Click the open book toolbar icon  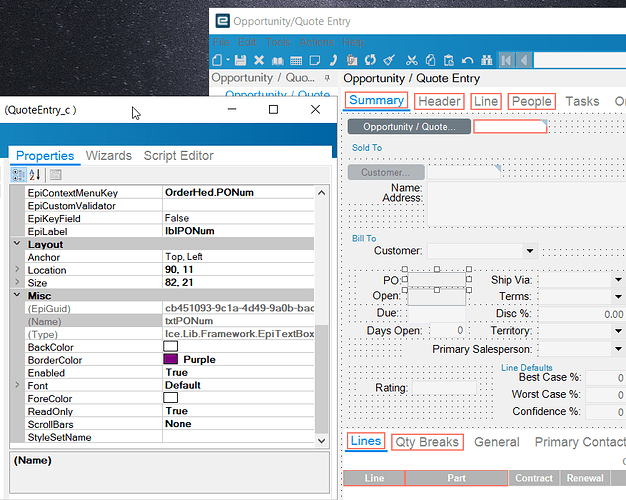pos(277,61)
